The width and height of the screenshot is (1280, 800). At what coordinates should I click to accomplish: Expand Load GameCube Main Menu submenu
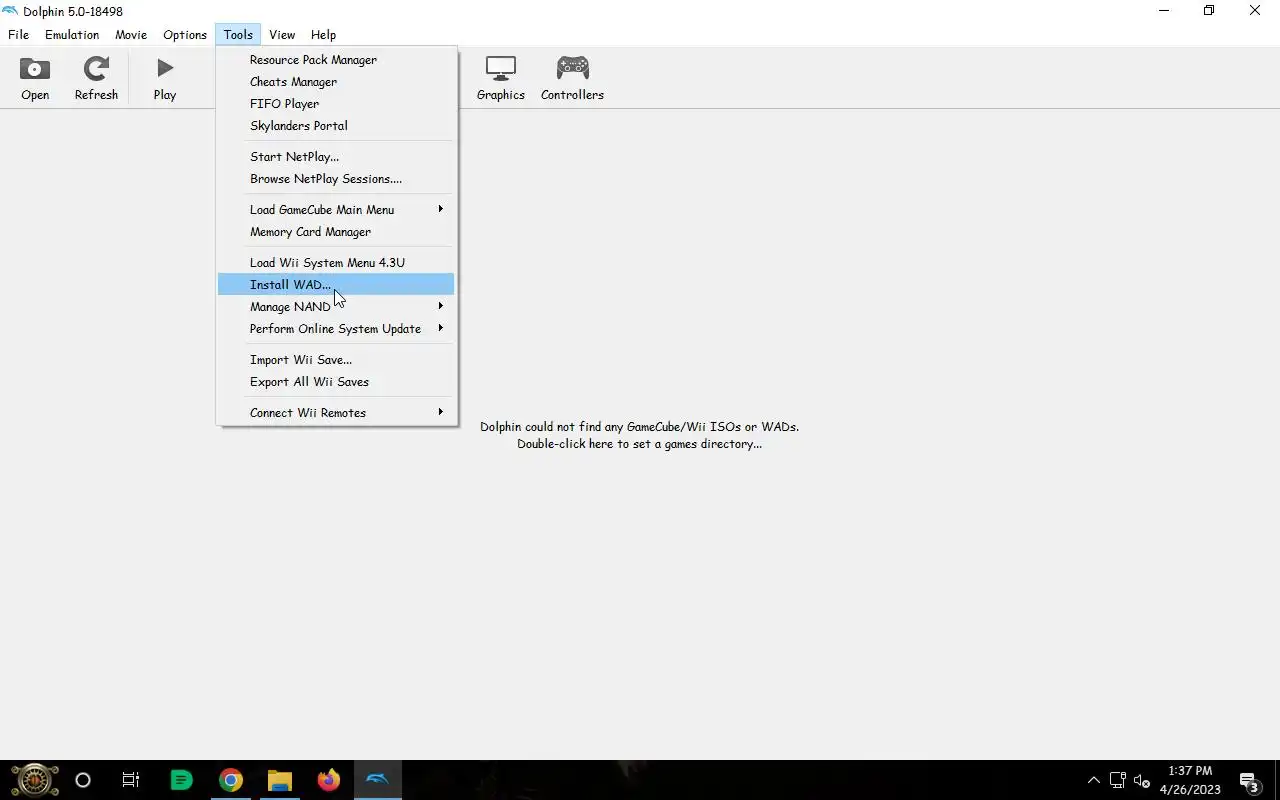pyautogui.click(x=336, y=210)
